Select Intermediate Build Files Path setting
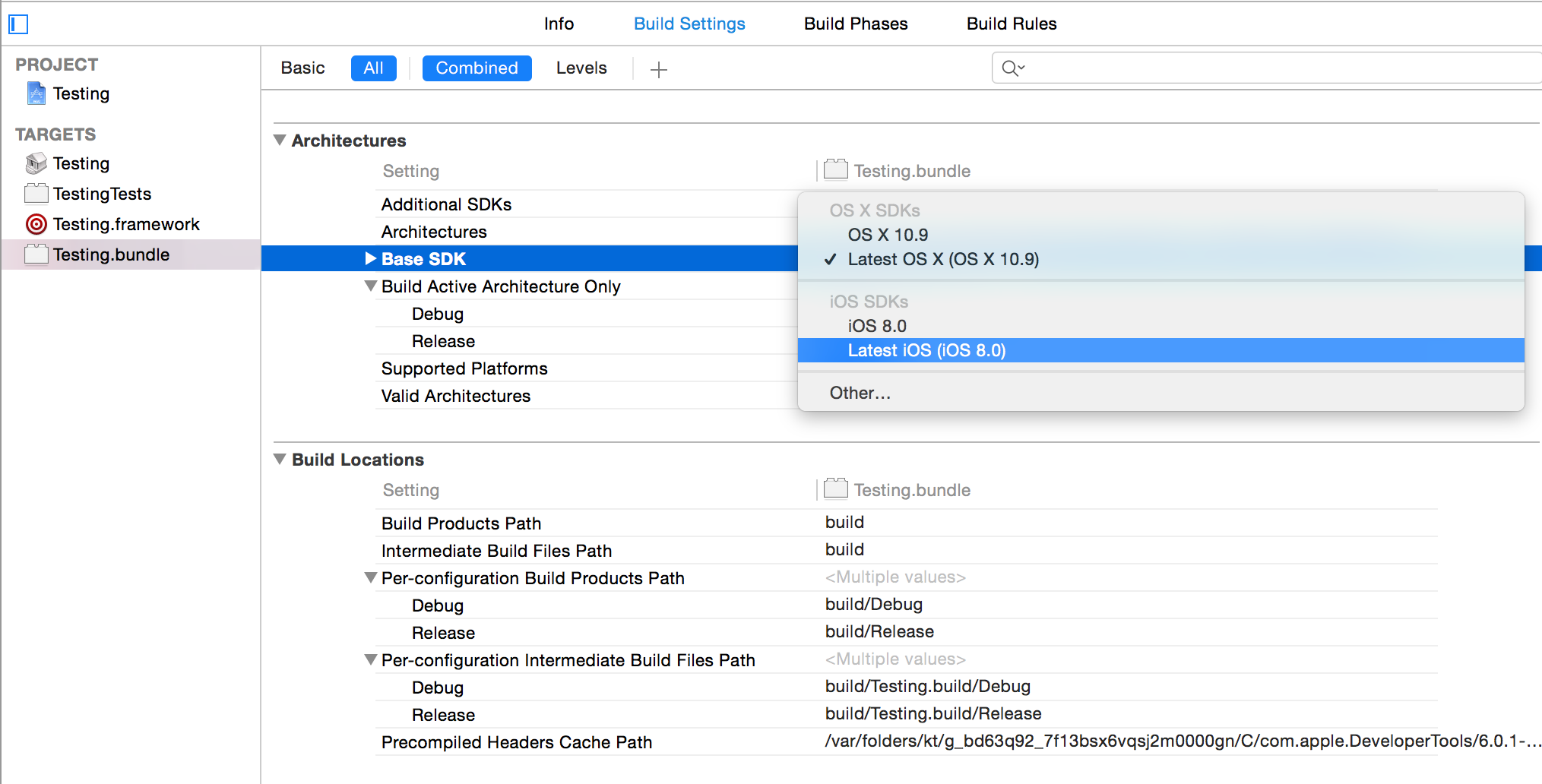 point(496,551)
